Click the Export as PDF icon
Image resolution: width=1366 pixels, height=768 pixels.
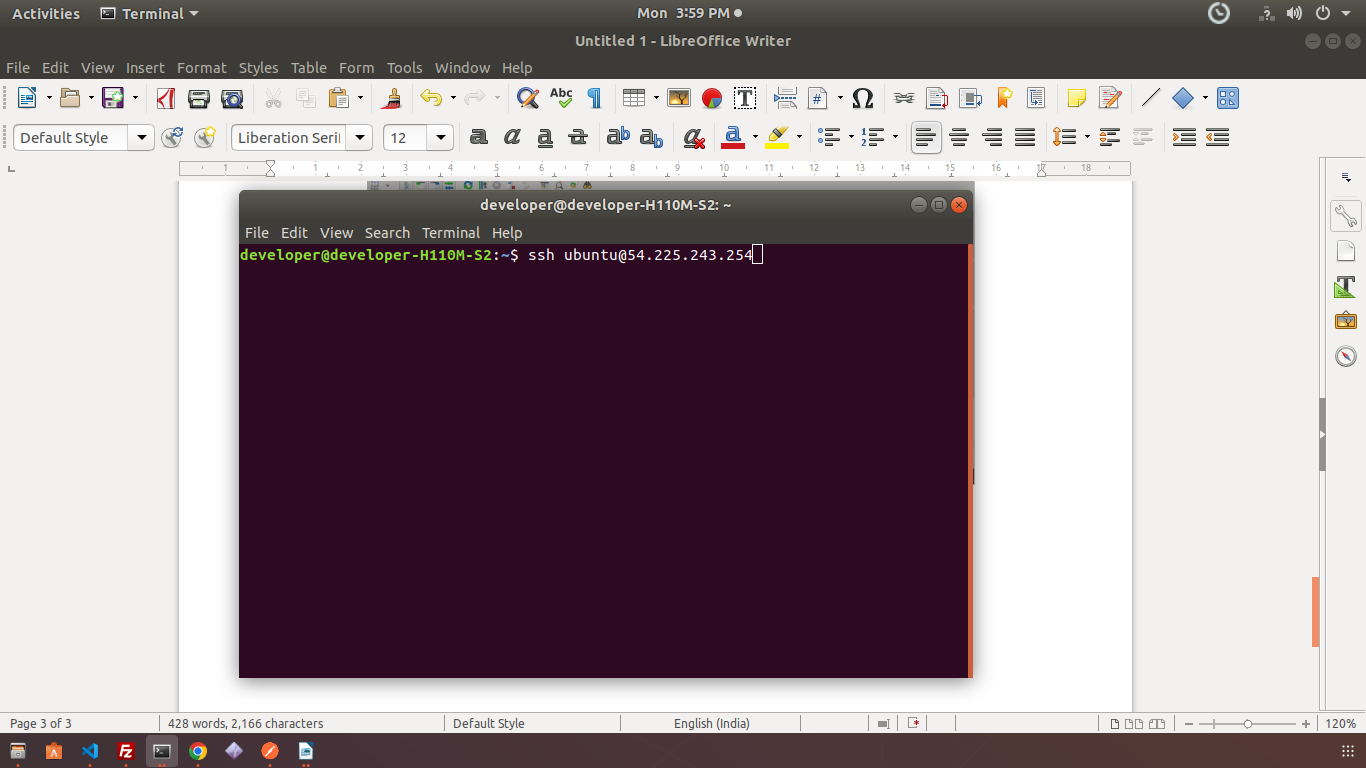[166, 98]
